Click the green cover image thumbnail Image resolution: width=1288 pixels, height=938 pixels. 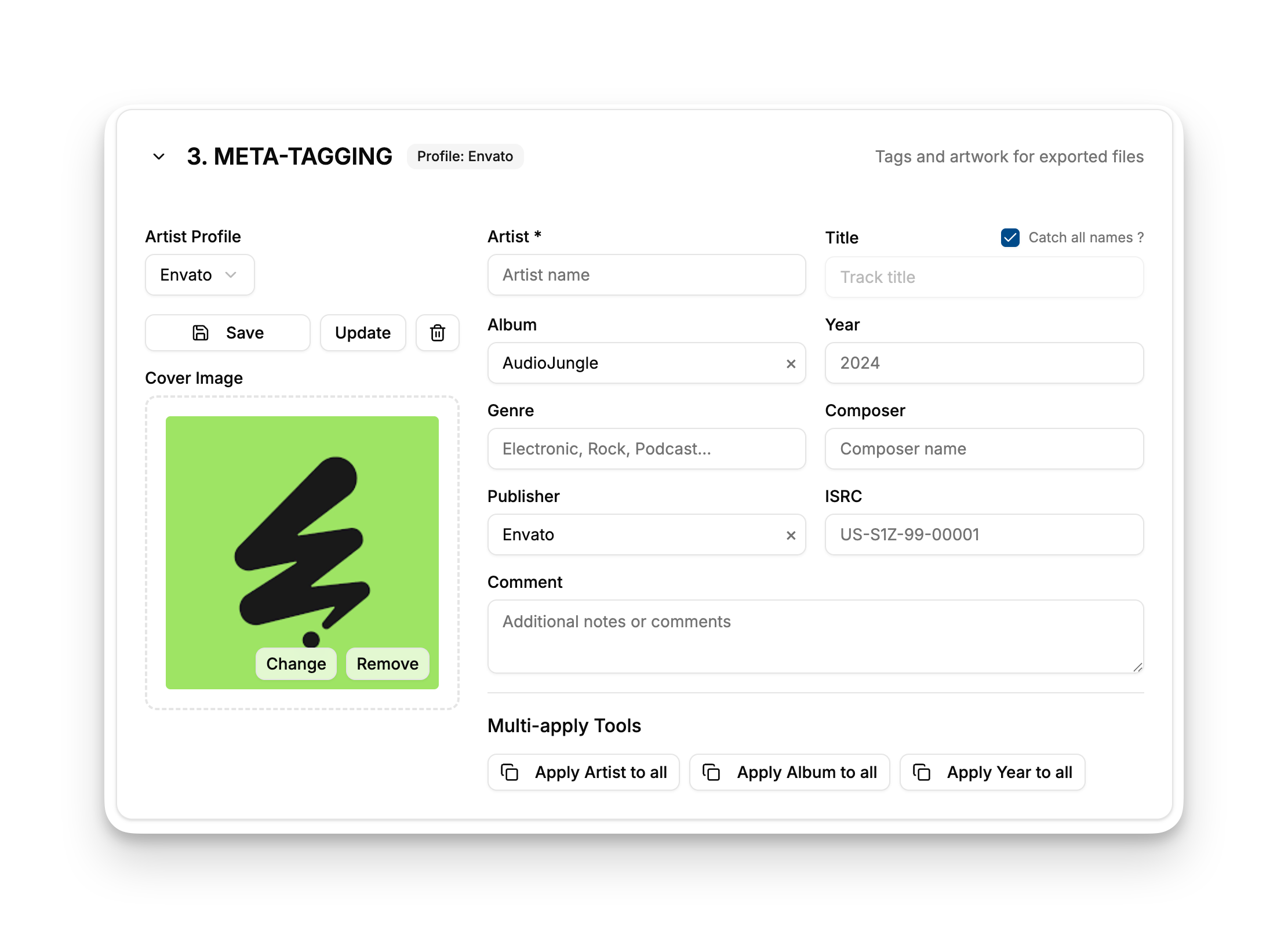tap(301, 522)
